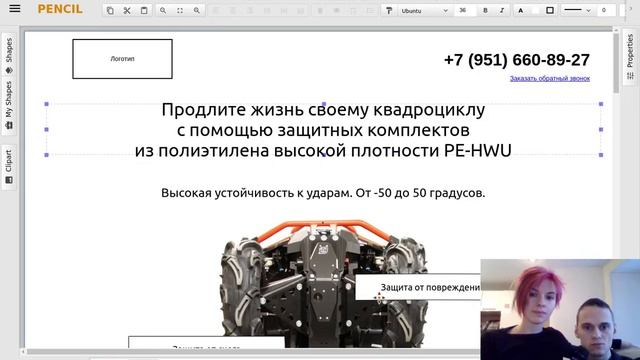
Task: Click the Copy toolbar icon
Action: coord(110,11)
